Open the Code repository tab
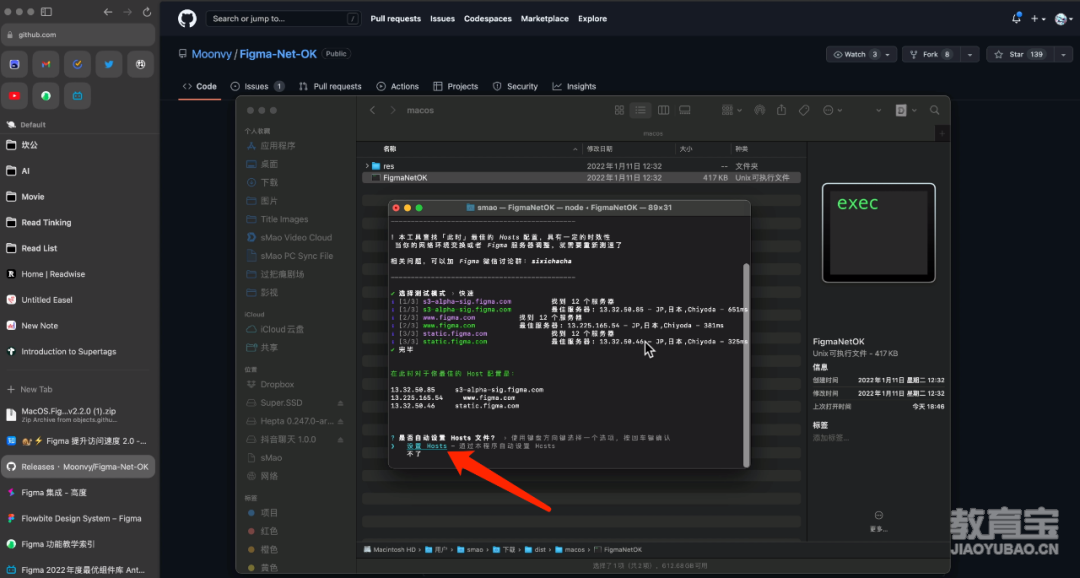Image resolution: width=1080 pixels, height=578 pixels. coord(200,86)
